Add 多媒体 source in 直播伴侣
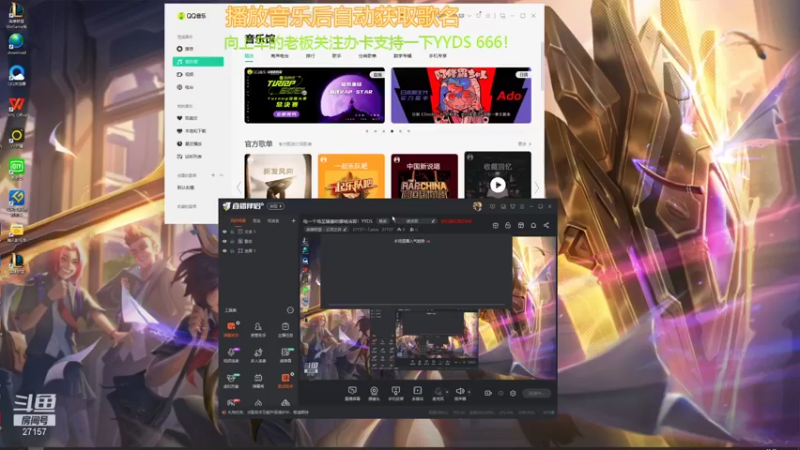Viewport: 800px width, 450px height. point(417,393)
